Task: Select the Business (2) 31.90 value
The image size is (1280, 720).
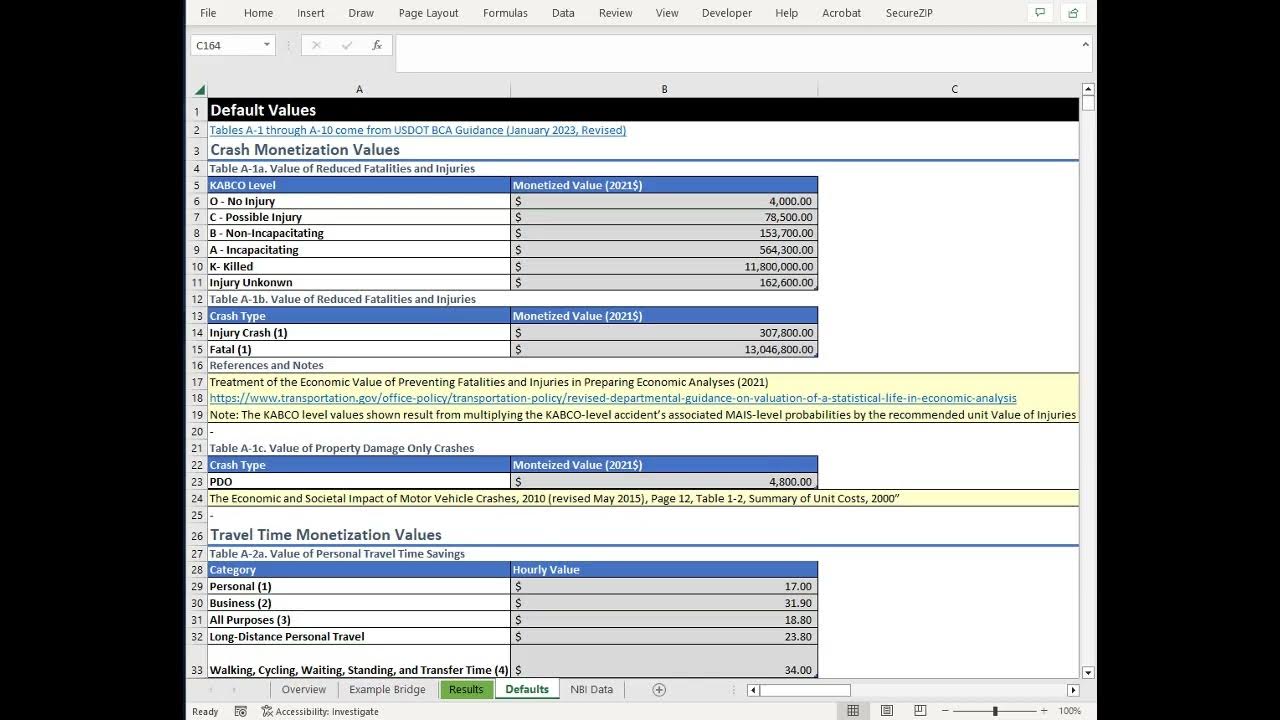Action: [664, 603]
